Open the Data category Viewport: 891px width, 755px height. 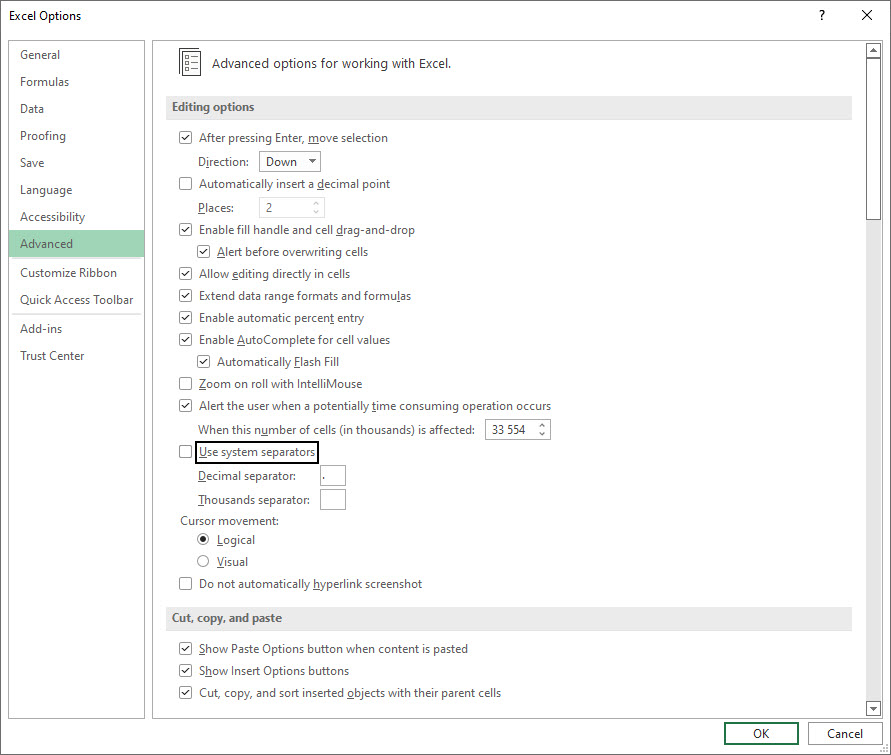77,109
